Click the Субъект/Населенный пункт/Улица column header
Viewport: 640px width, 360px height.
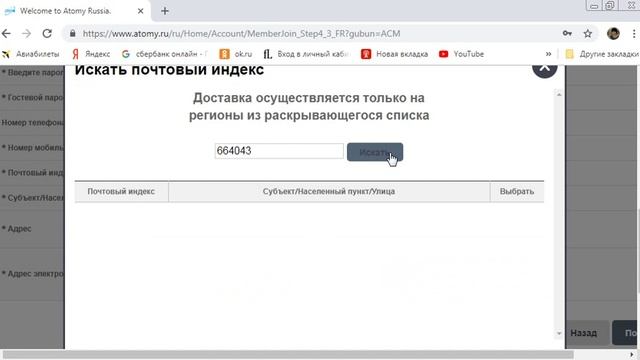coord(329,191)
